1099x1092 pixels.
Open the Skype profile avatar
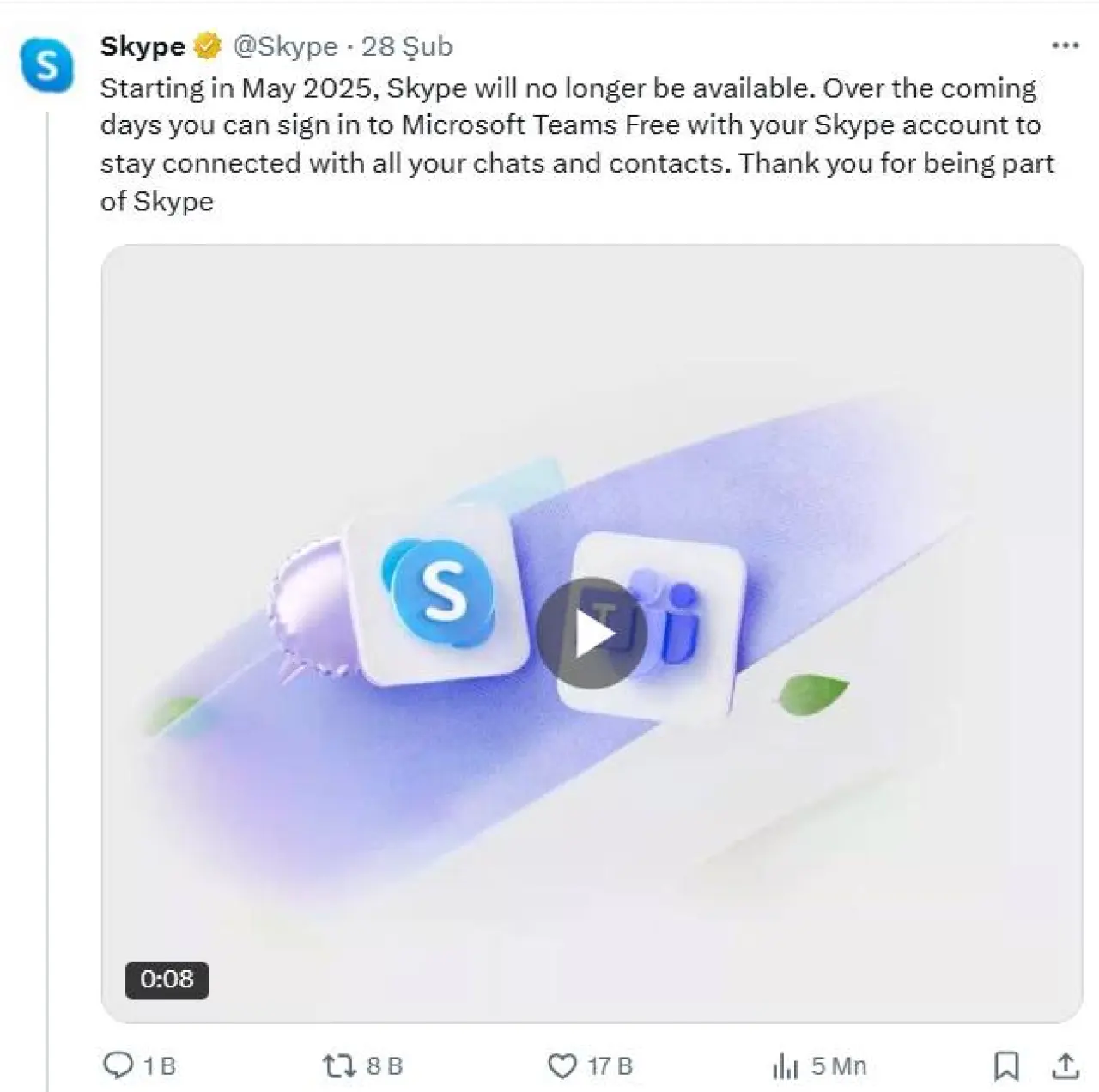click(x=46, y=64)
